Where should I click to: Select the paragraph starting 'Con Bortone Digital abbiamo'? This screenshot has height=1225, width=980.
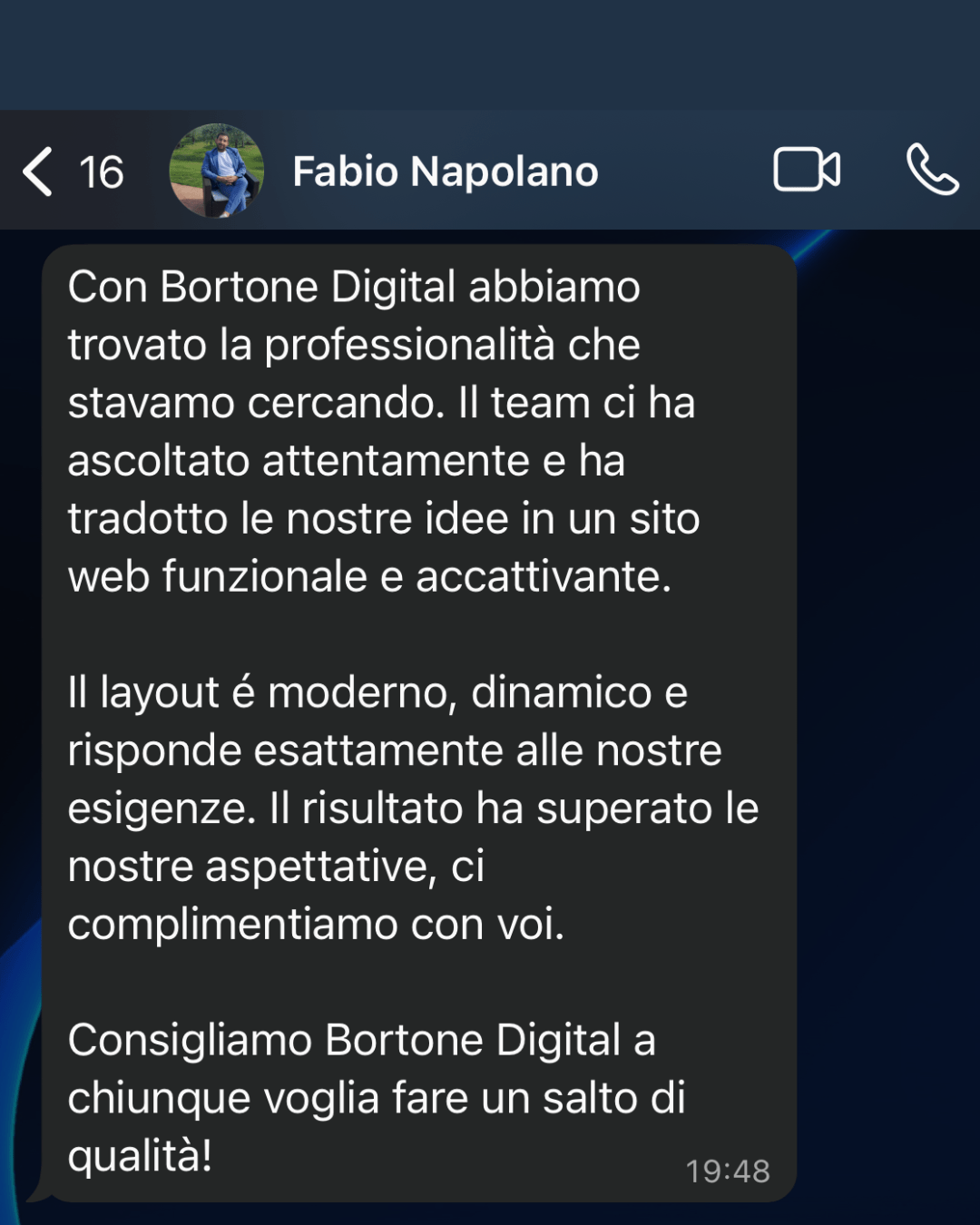[384, 431]
